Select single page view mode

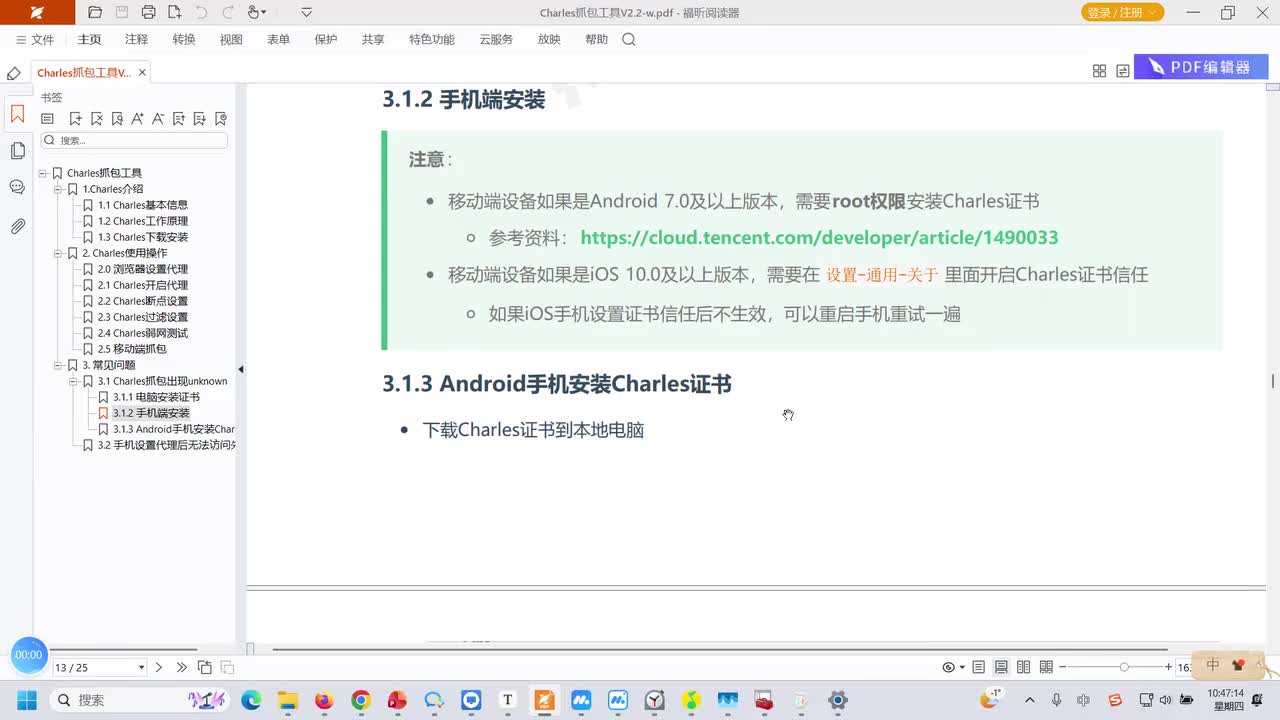pyautogui.click(x=979, y=667)
